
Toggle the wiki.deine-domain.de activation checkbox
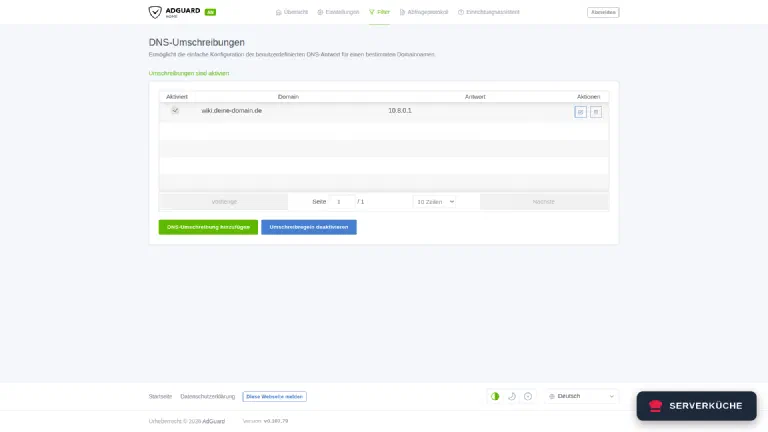175,111
